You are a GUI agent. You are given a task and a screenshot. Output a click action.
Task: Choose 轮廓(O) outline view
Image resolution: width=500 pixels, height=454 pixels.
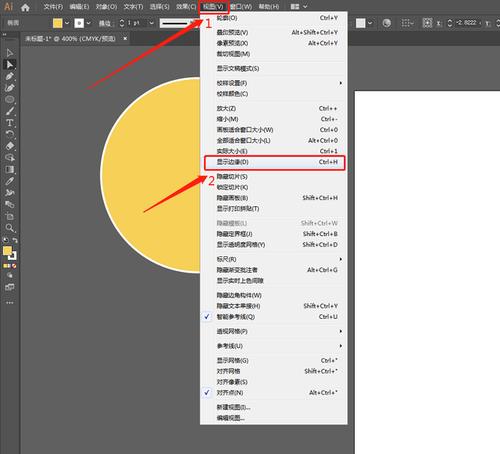click(273, 18)
